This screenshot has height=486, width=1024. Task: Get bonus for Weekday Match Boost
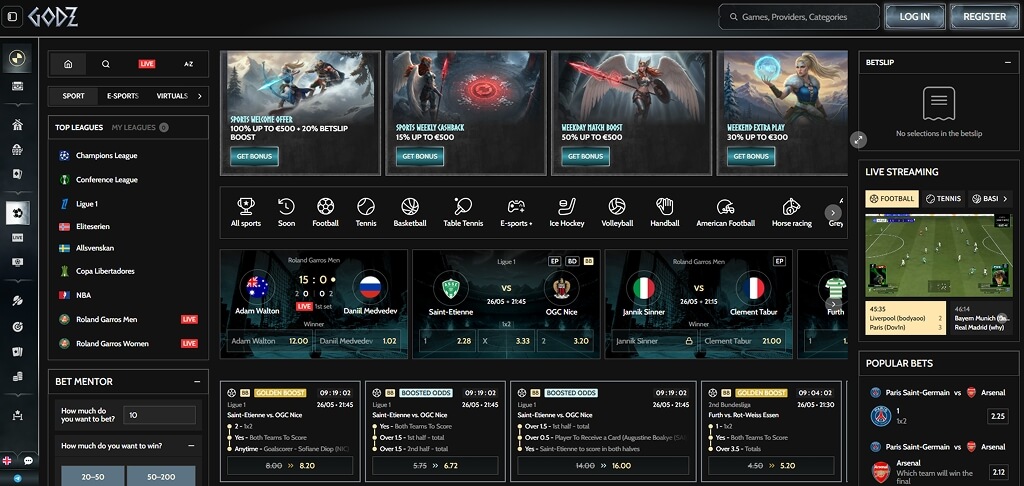click(585, 156)
